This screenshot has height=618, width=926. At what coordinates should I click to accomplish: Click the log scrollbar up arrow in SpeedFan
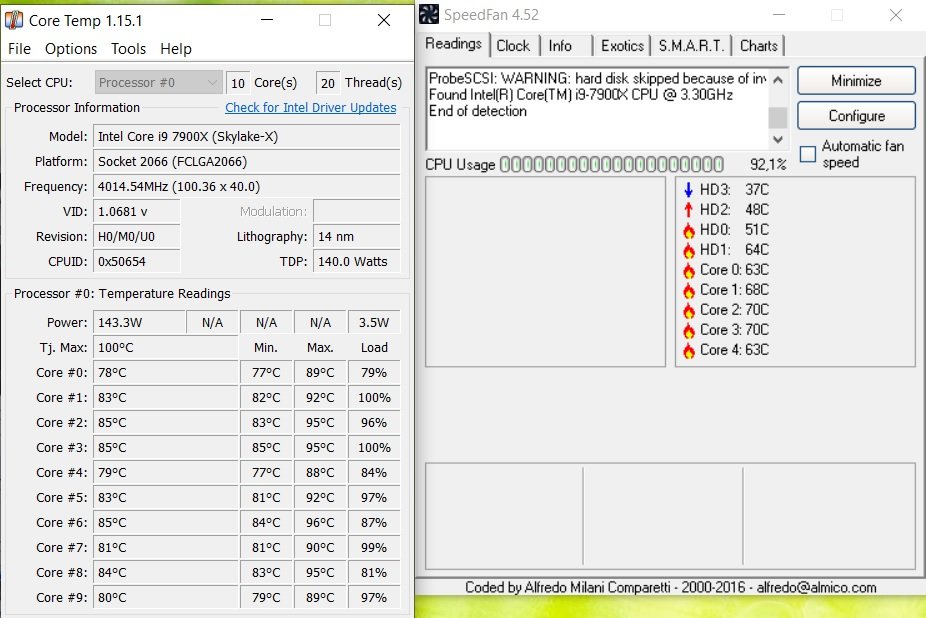pos(778,79)
